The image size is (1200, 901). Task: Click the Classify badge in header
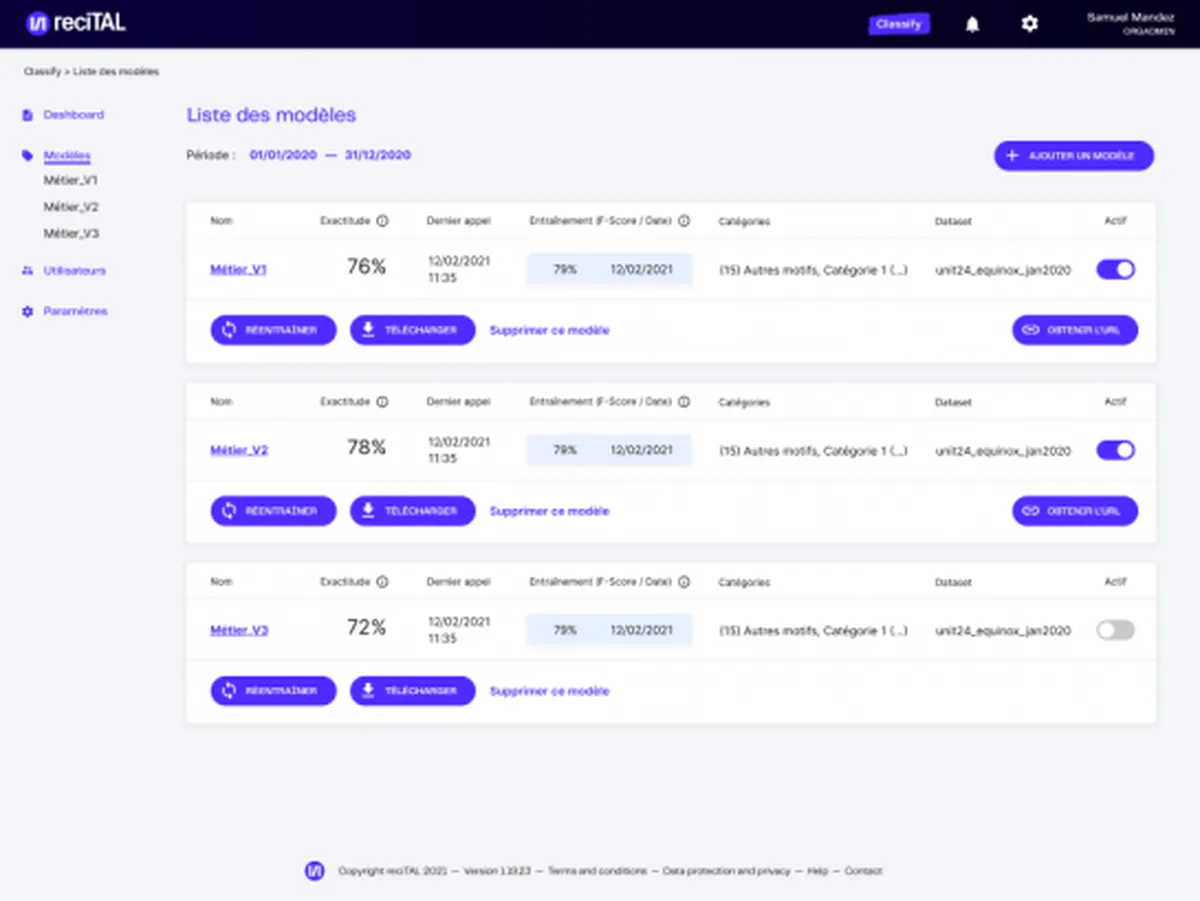[x=899, y=24]
